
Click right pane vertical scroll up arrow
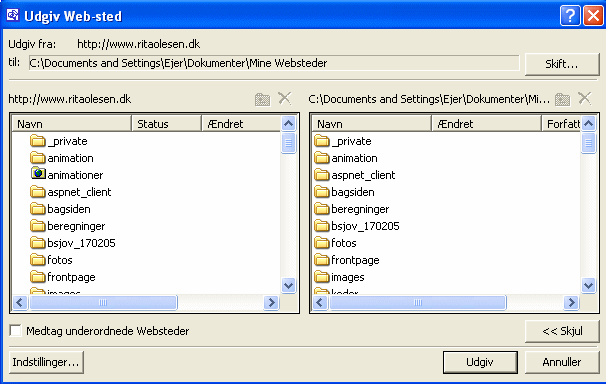588,124
